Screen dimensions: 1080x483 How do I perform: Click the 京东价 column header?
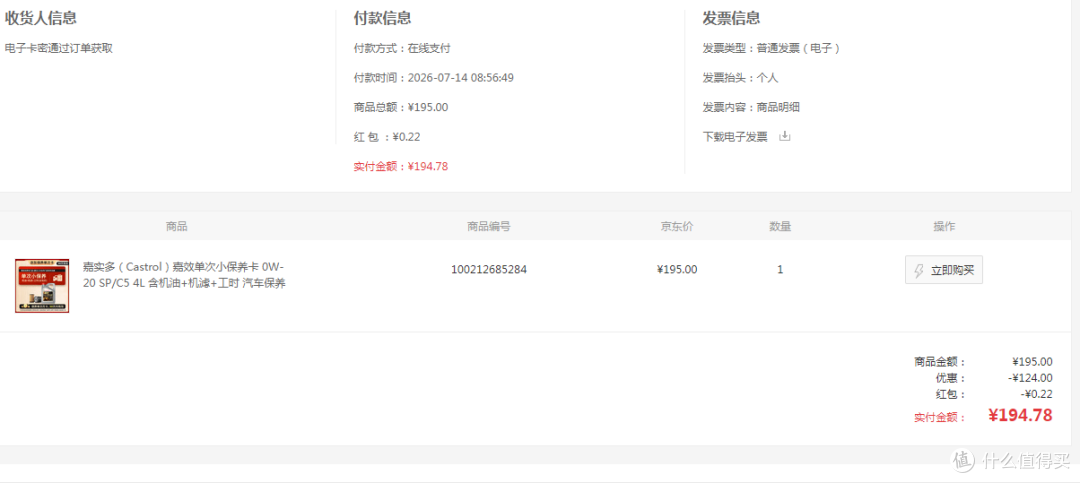pyautogui.click(x=677, y=226)
